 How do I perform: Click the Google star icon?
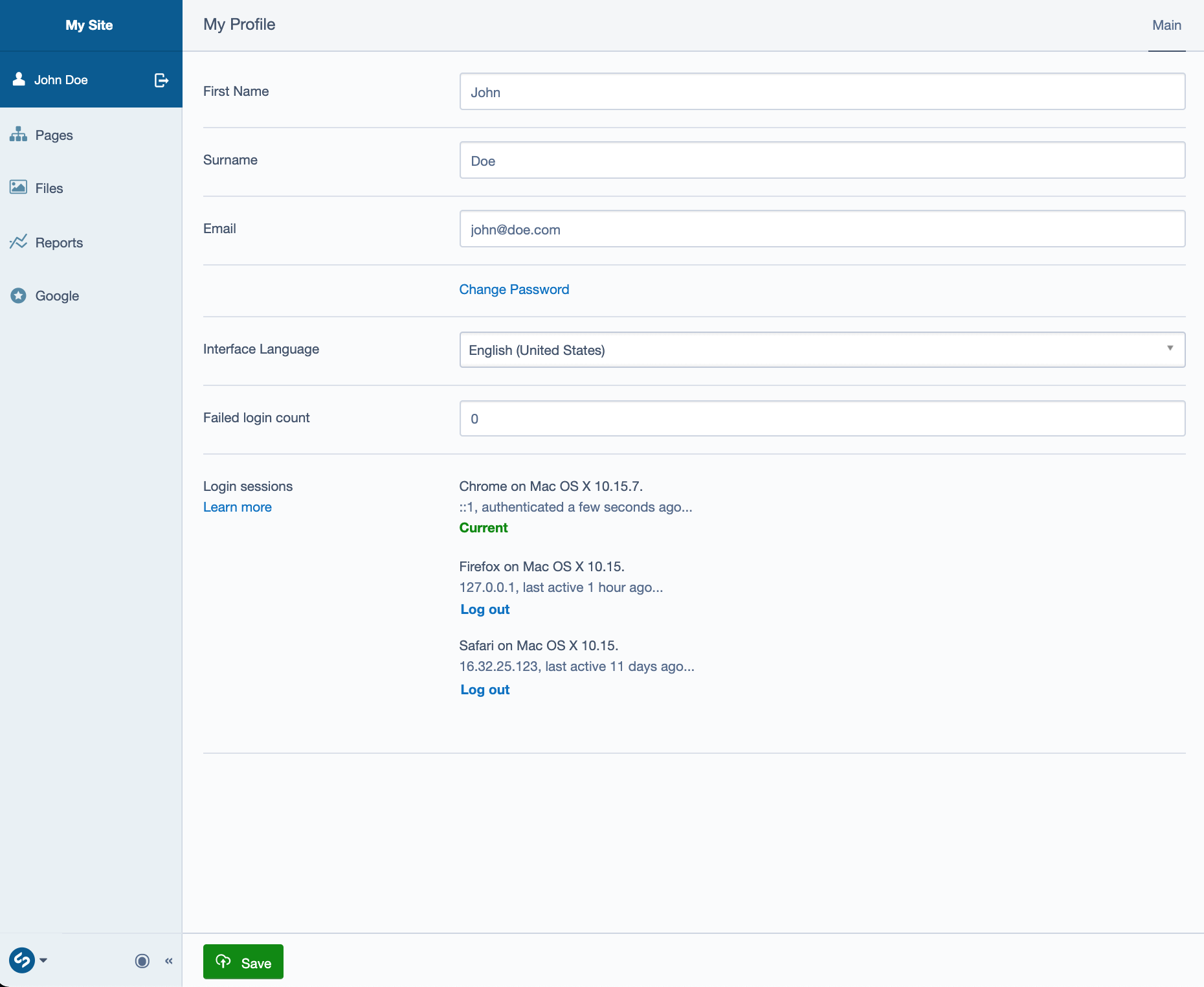point(19,295)
